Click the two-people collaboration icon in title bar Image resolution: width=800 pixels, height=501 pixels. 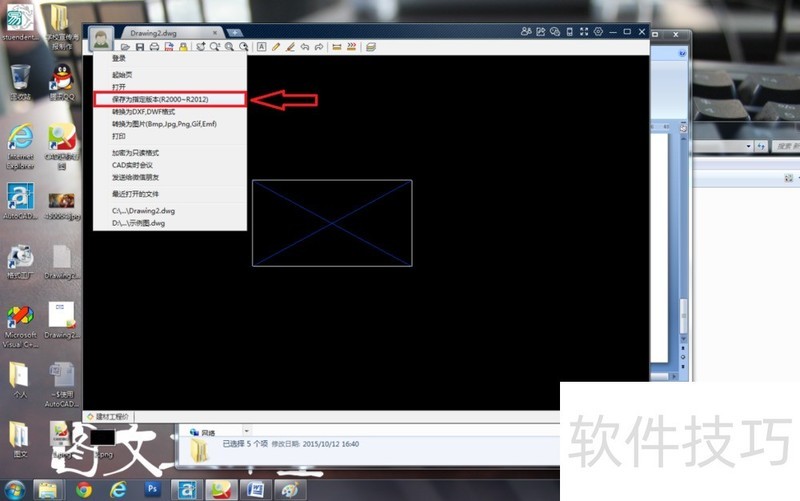click(x=526, y=32)
